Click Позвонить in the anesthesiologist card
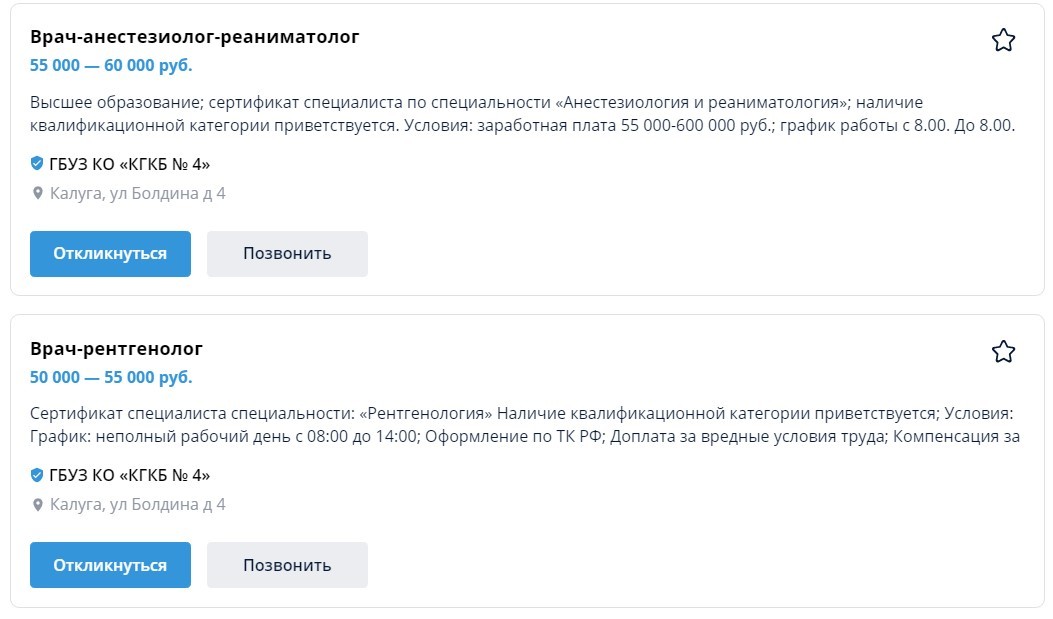1053x619 pixels. tap(287, 254)
